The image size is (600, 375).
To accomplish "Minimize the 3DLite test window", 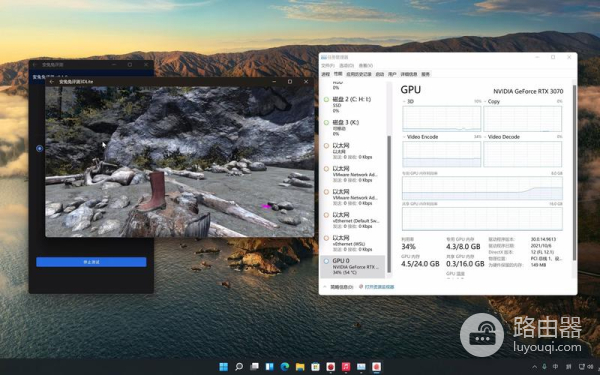I will (x=274, y=82).
